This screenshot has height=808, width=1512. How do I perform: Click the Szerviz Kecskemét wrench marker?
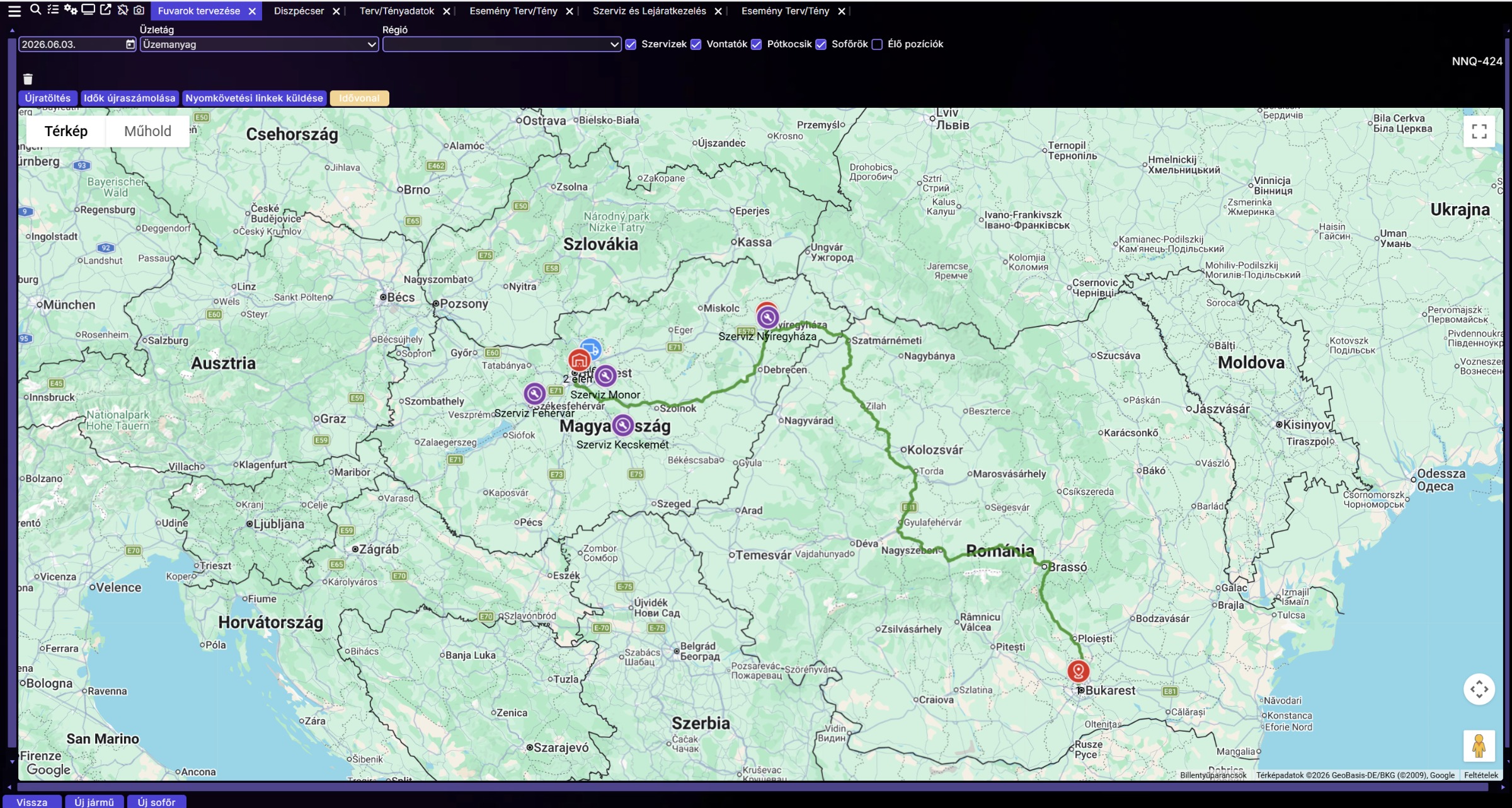[x=623, y=426]
